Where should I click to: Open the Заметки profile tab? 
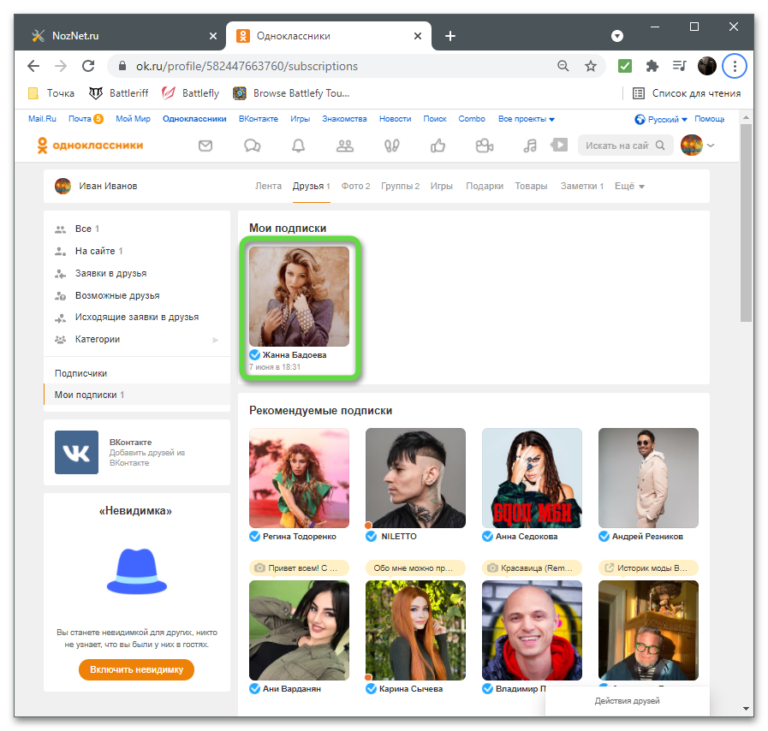pyautogui.click(x=582, y=186)
